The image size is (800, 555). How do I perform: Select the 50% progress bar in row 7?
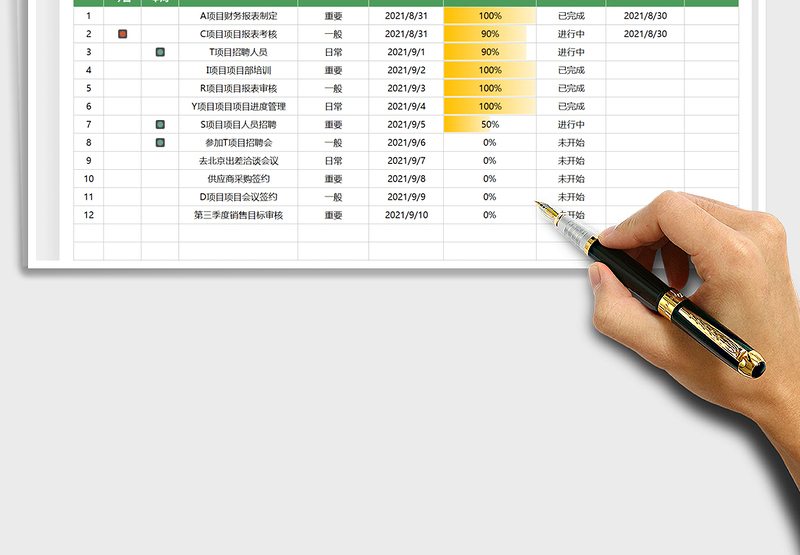coord(489,125)
